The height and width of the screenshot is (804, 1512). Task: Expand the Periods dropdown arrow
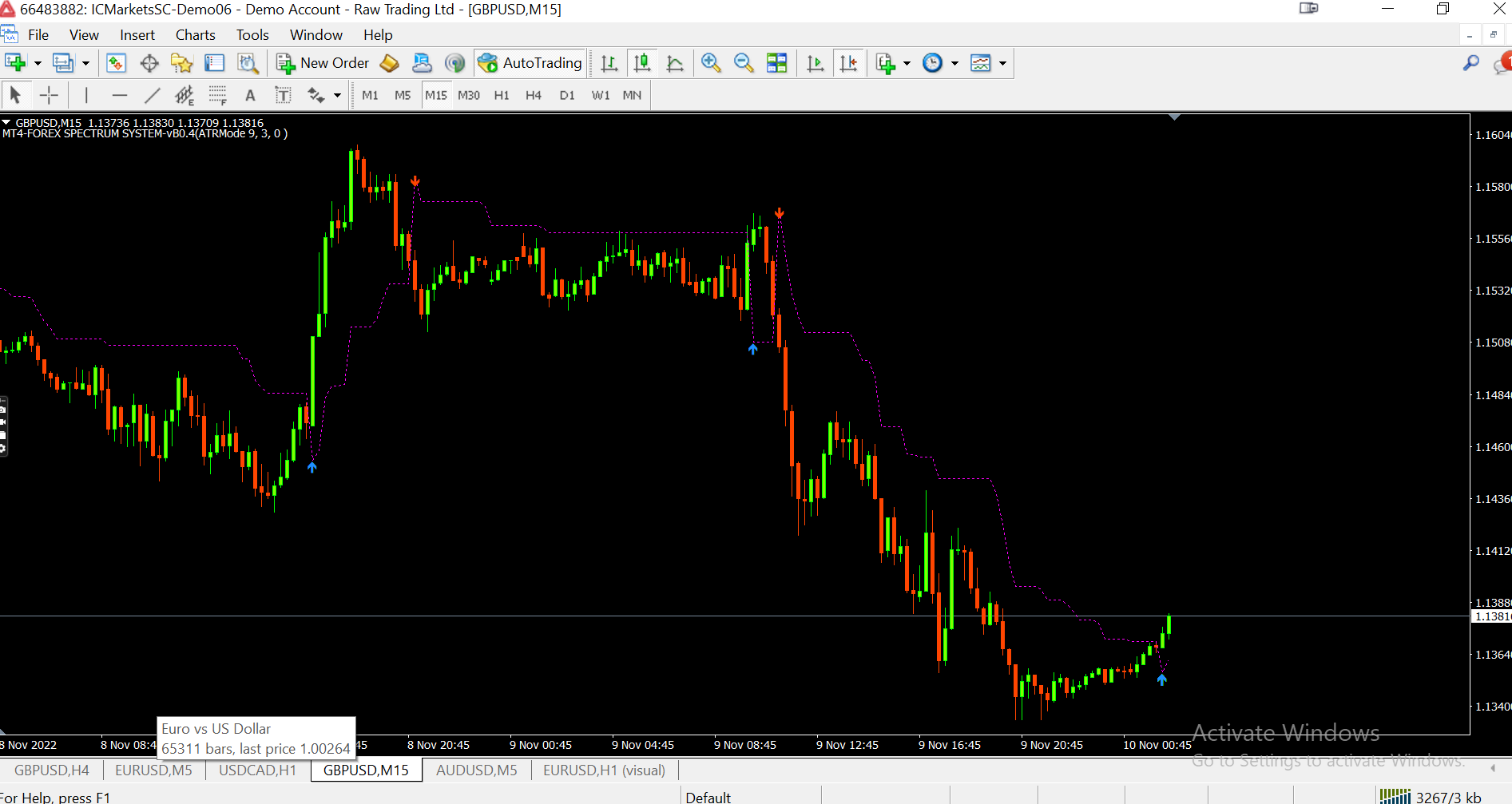click(954, 63)
